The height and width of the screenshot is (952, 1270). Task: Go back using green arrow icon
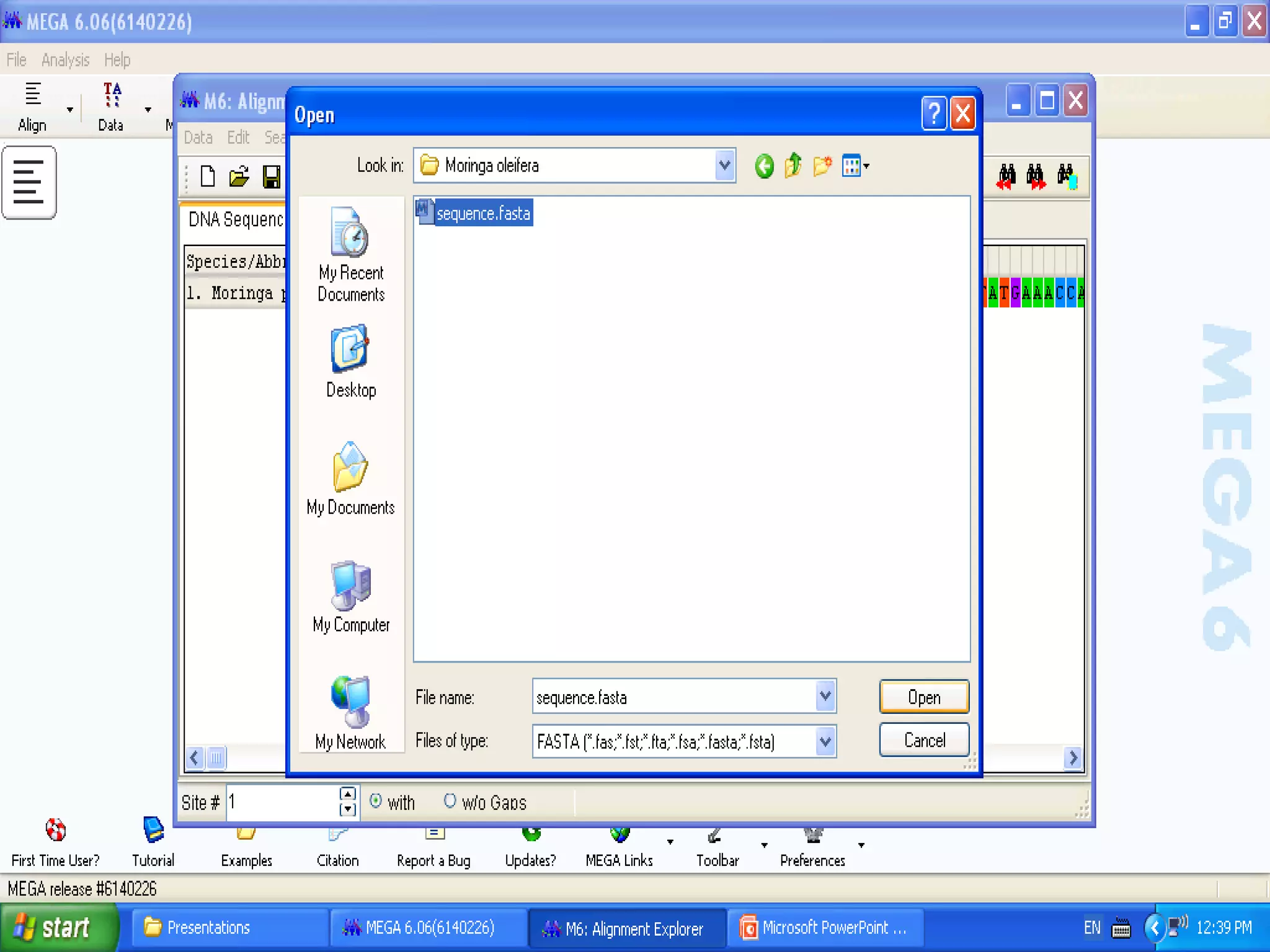(x=764, y=166)
